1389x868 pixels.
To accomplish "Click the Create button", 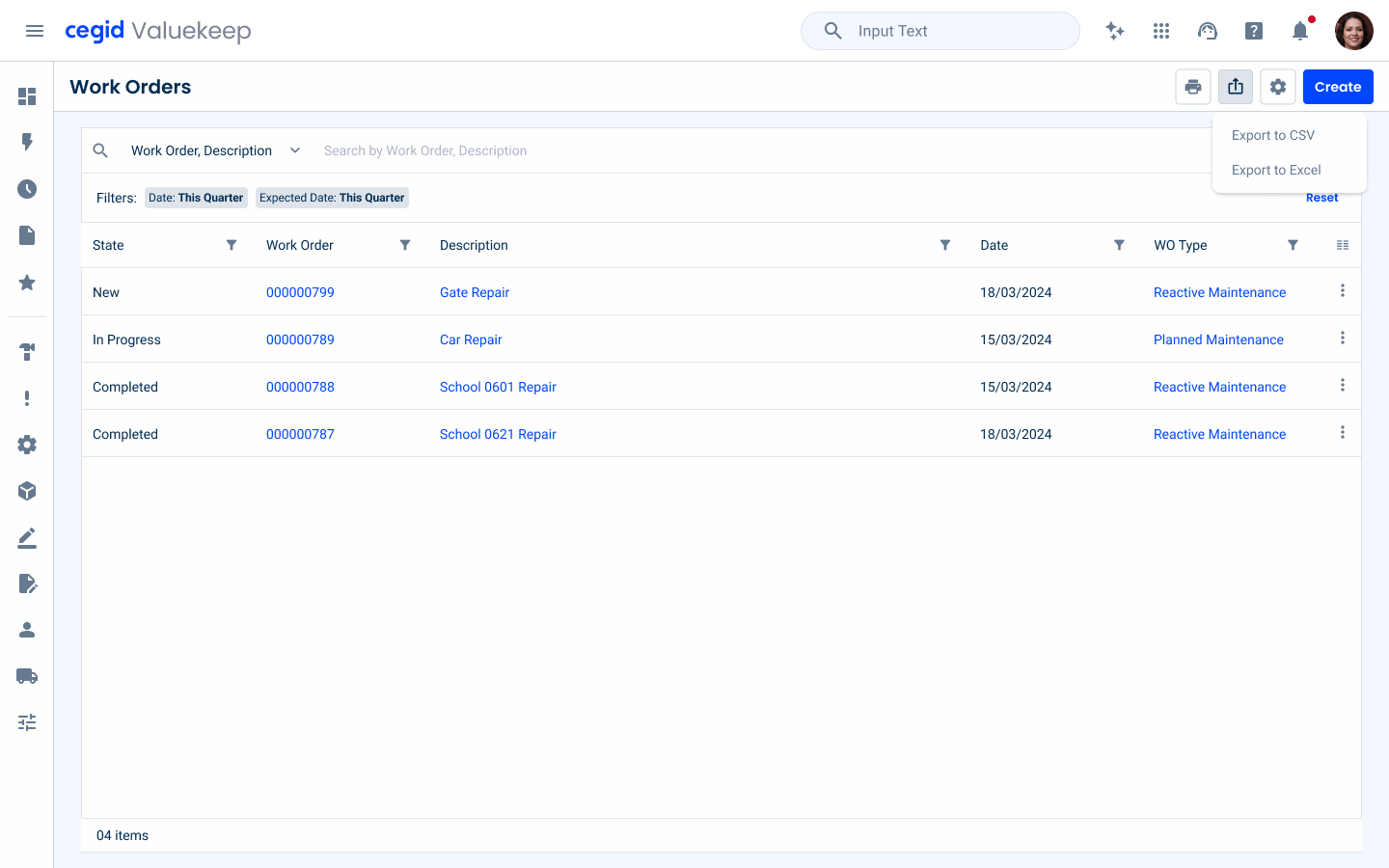I will 1338,87.
